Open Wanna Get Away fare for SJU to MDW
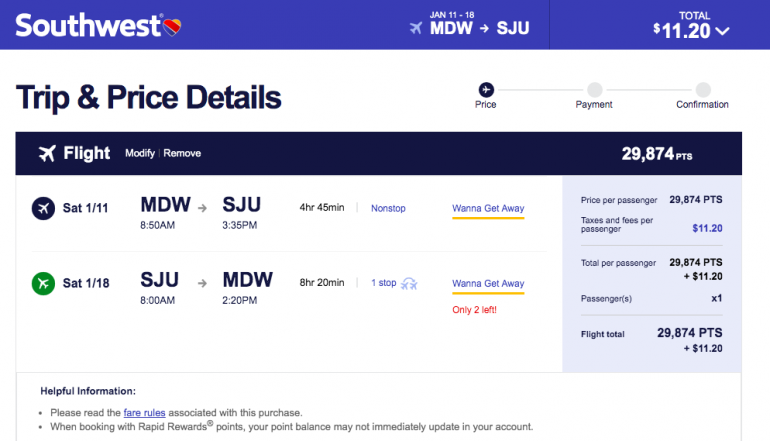Viewport: 770px width, 441px height. (x=488, y=284)
